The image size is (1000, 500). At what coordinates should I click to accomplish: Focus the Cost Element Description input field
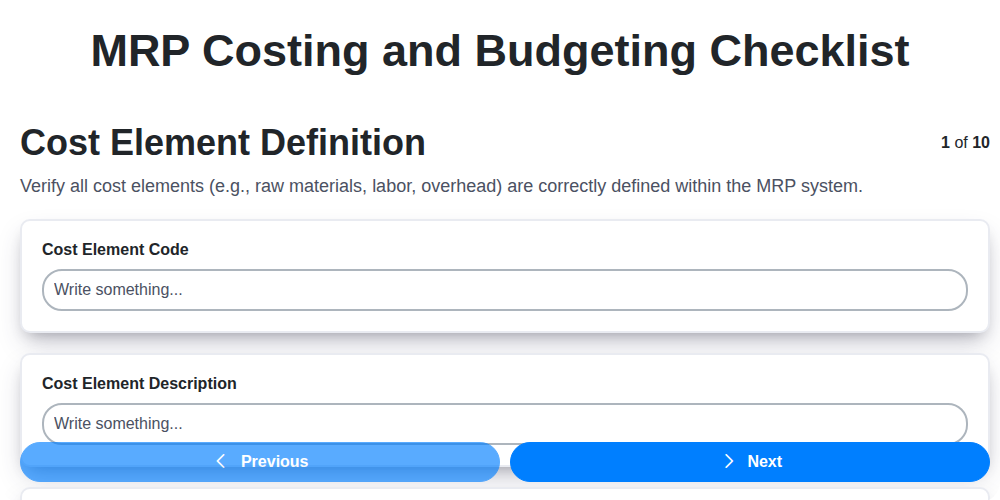tap(504, 423)
